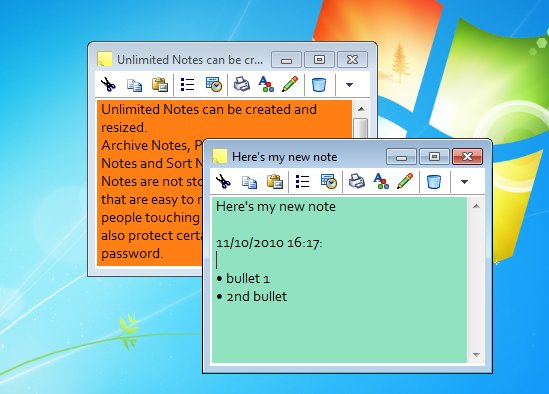Screen dimensions: 549x394
Task: Click orange note scrollbar thumb
Action: (361, 128)
